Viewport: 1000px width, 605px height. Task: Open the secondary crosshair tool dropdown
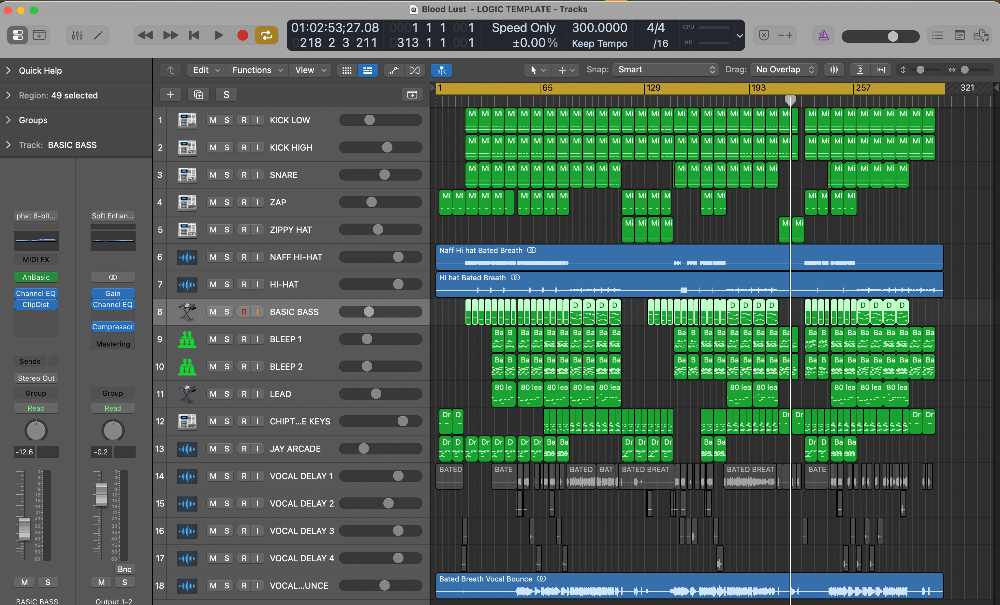click(x=566, y=70)
